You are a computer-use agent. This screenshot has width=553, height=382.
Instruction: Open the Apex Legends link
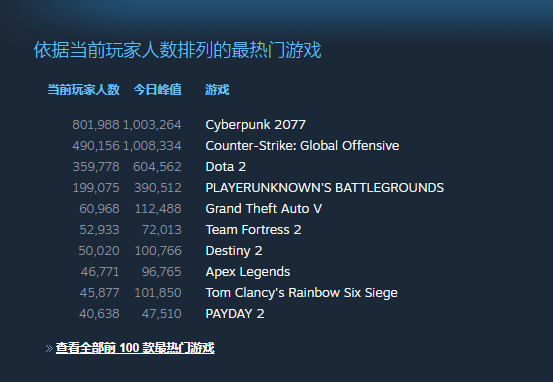click(x=248, y=272)
